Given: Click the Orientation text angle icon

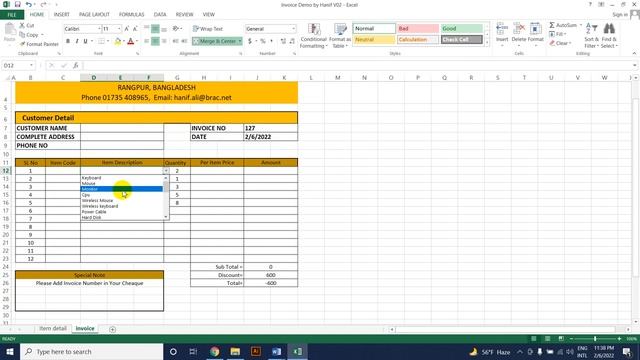Looking at the screenshot, I should tap(176, 29).
